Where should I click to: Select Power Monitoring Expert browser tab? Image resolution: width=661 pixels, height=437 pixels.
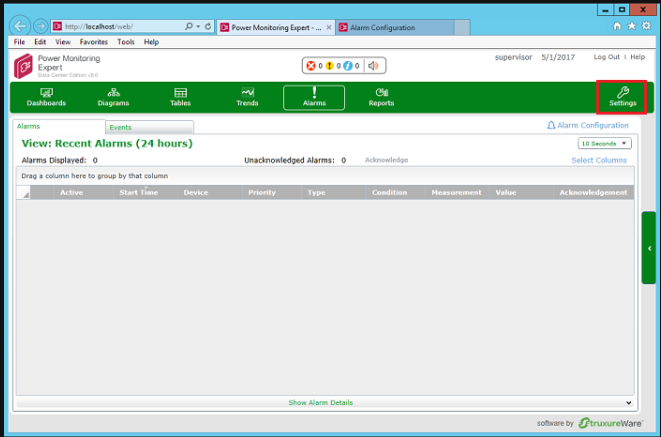(x=276, y=27)
